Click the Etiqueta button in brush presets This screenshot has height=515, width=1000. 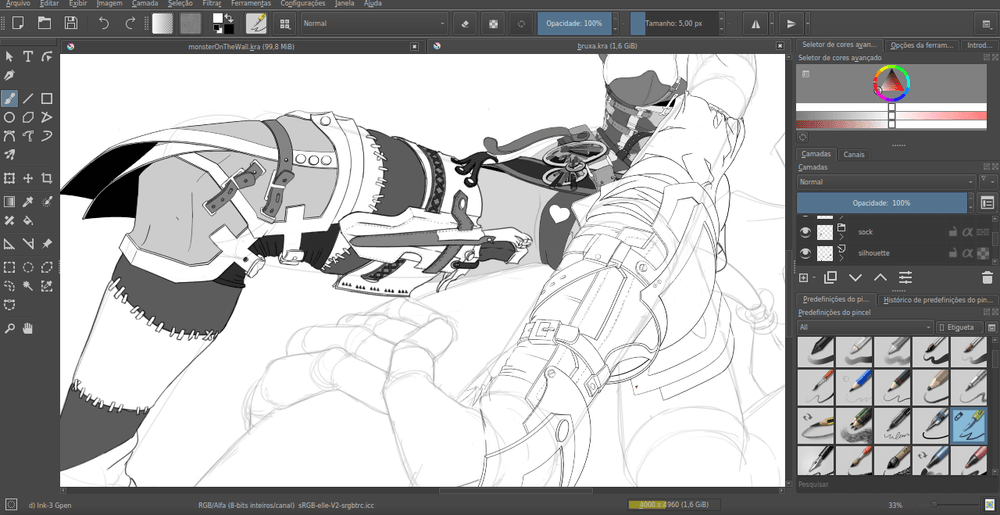tap(960, 327)
